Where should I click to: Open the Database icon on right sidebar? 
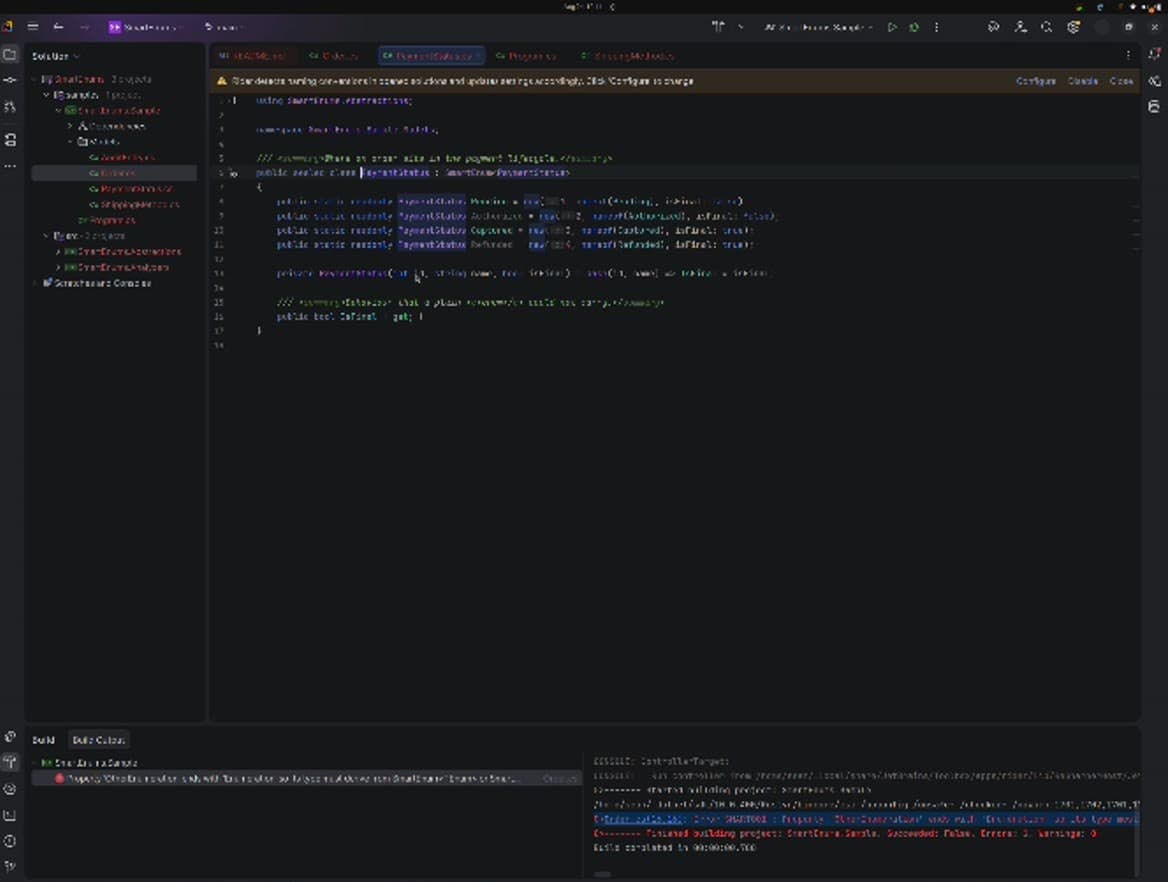tap(1154, 107)
